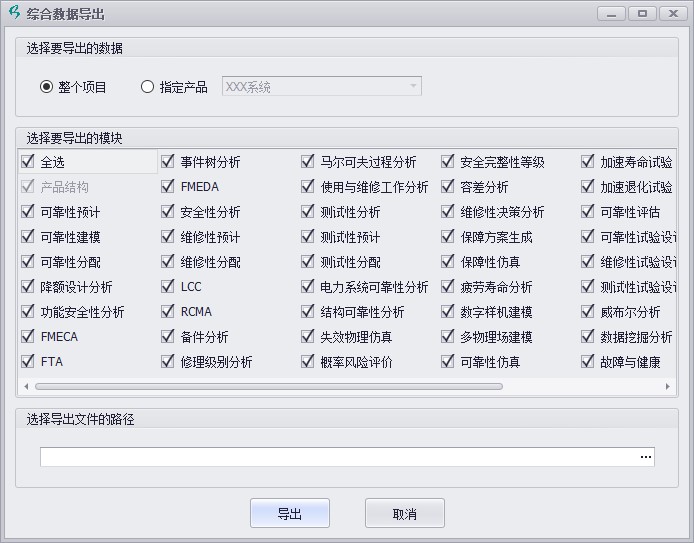Toggle the 概率风险评价 checkbox
The image size is (694, 543).
coord(307,362)
